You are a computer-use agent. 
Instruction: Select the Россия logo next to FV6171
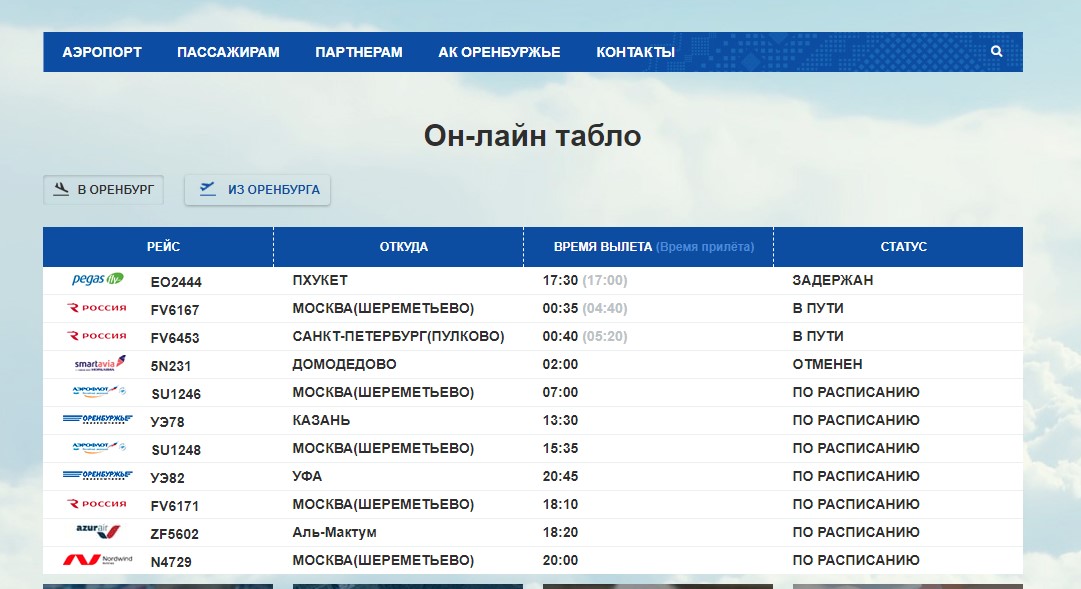coord(97,503)
